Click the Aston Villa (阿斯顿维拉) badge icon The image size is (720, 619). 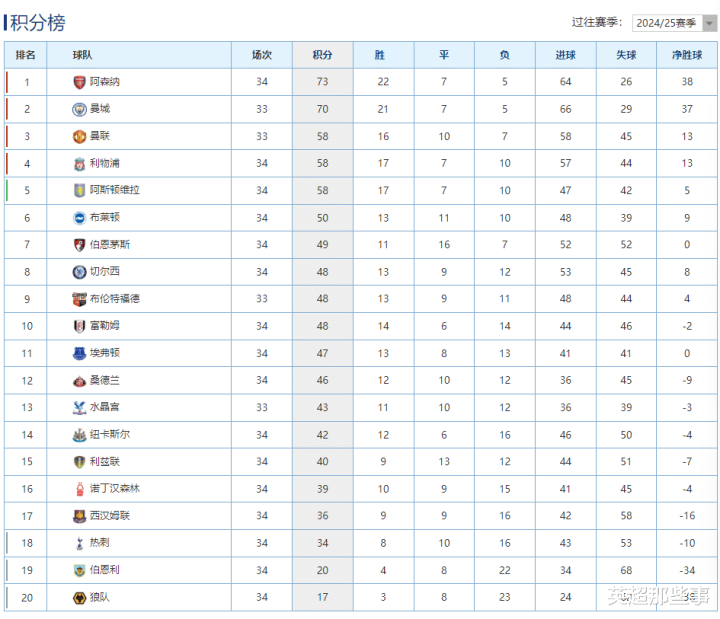click(x=80, y=190)
